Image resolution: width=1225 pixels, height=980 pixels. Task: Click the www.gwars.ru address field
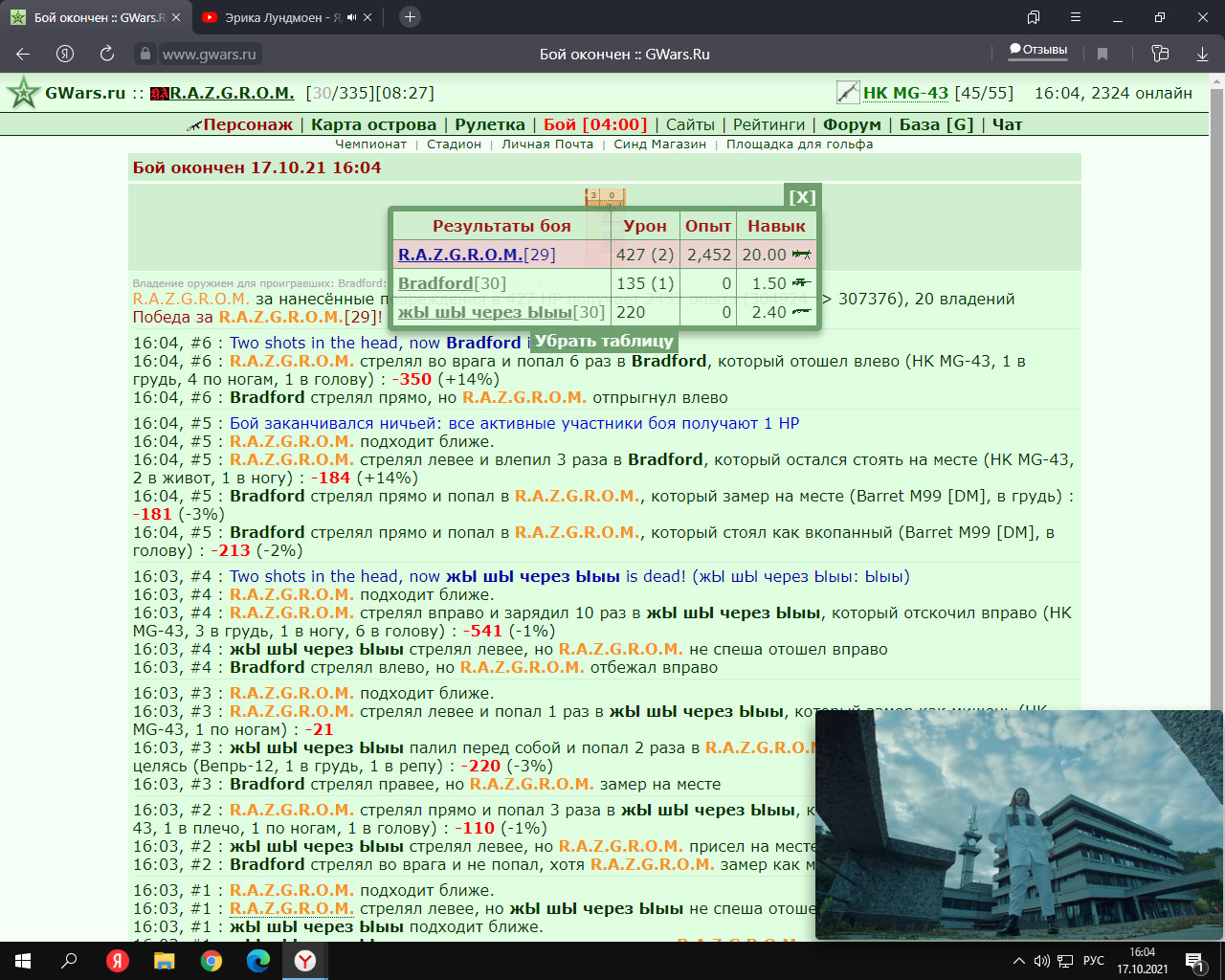click(210, 55)
